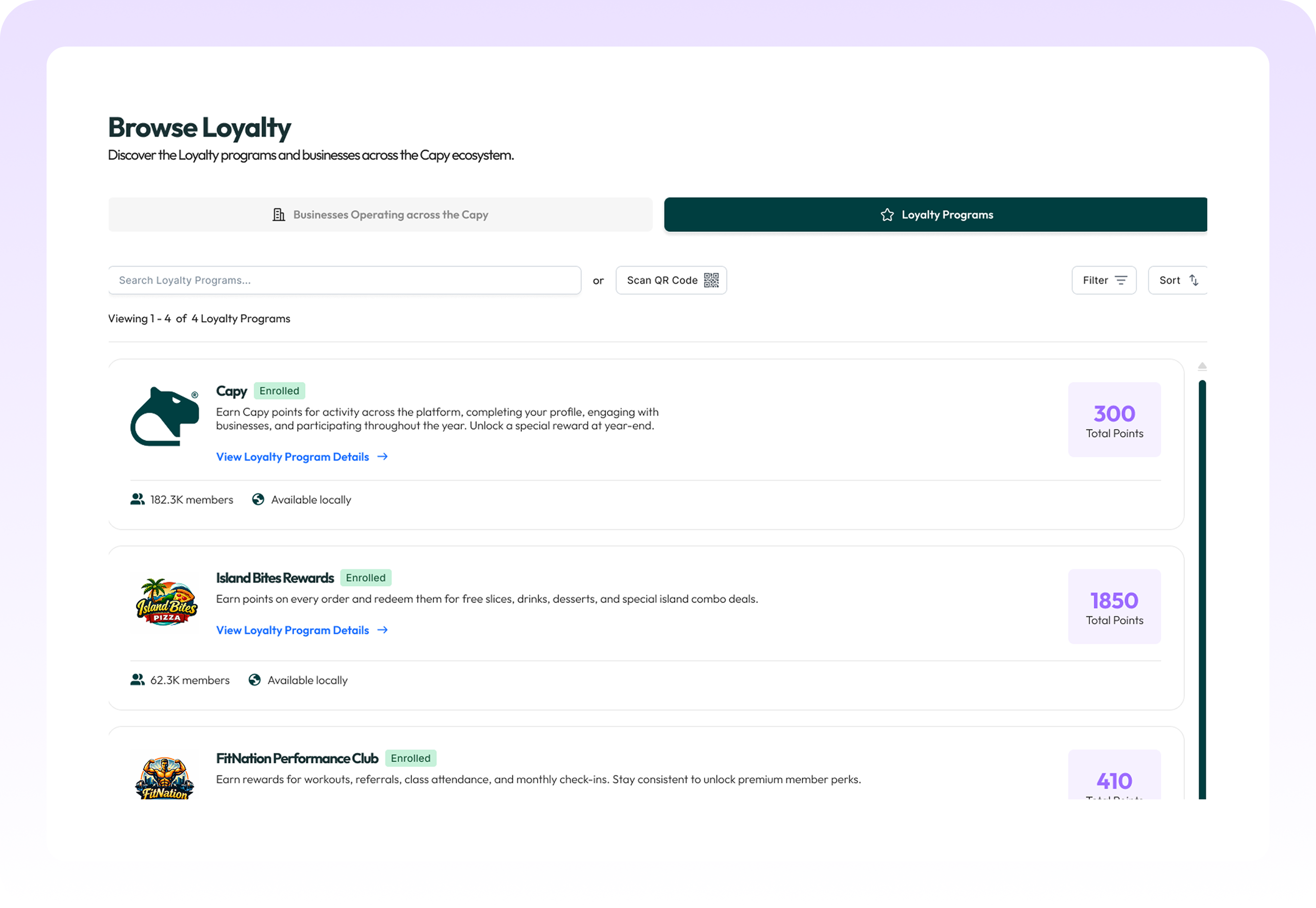Switch to Businesses Operating across the Capy tab
This screenshot has width=1316, height=908.
coord(379,214)
